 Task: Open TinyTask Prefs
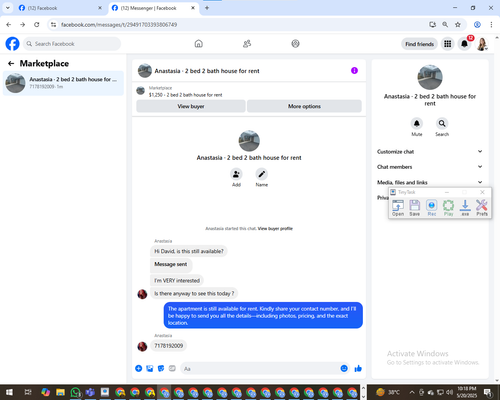pyautogui.click(x=482, y=208)
